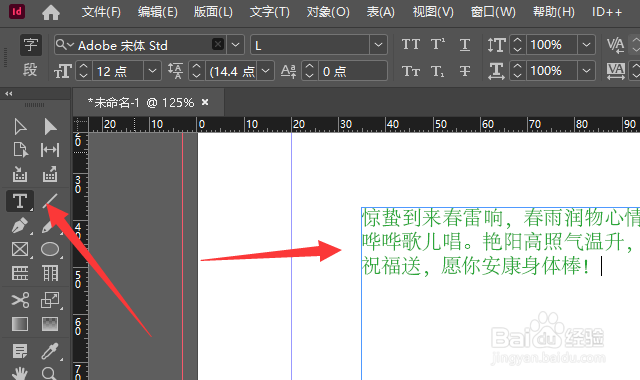Open the ID++ menu
The height and width of the screenshot is (380, 640).
[607, 12]
